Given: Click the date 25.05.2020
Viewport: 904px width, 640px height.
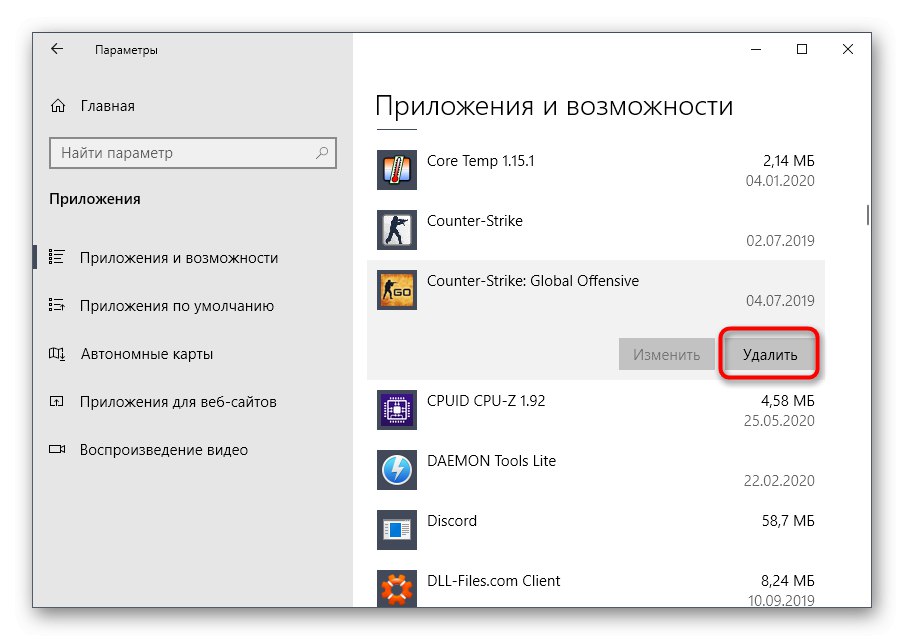Looking at the screenshot, I should coord(779,420).
